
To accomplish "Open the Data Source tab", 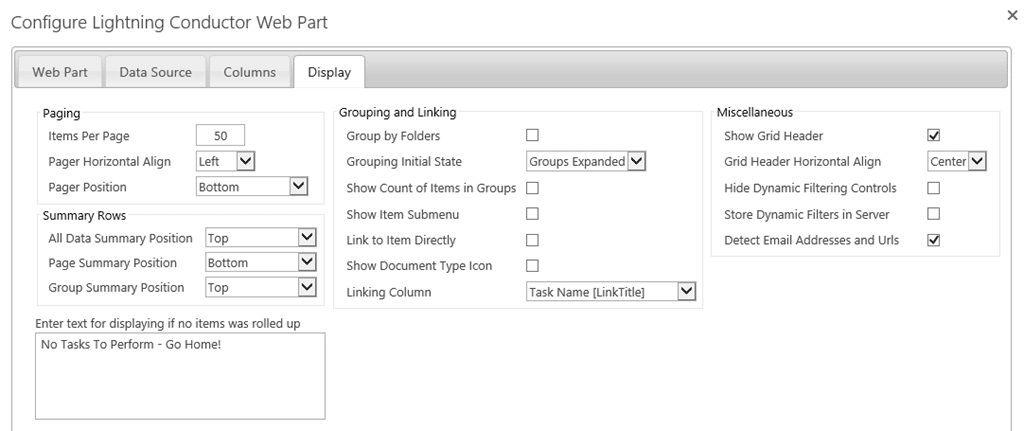I will point(155,72).
